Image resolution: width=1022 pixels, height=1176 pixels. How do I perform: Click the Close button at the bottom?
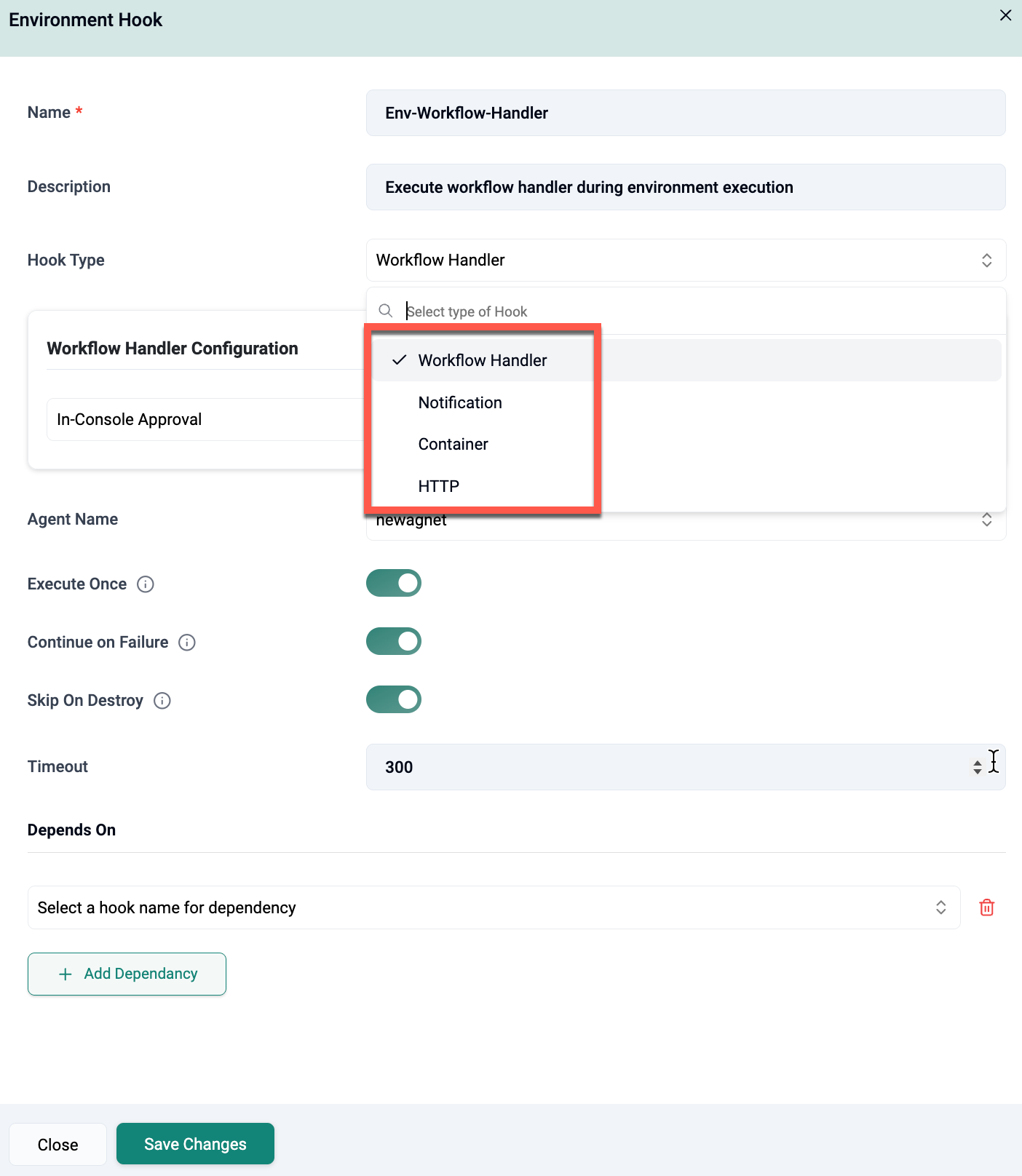point(58,1145)
